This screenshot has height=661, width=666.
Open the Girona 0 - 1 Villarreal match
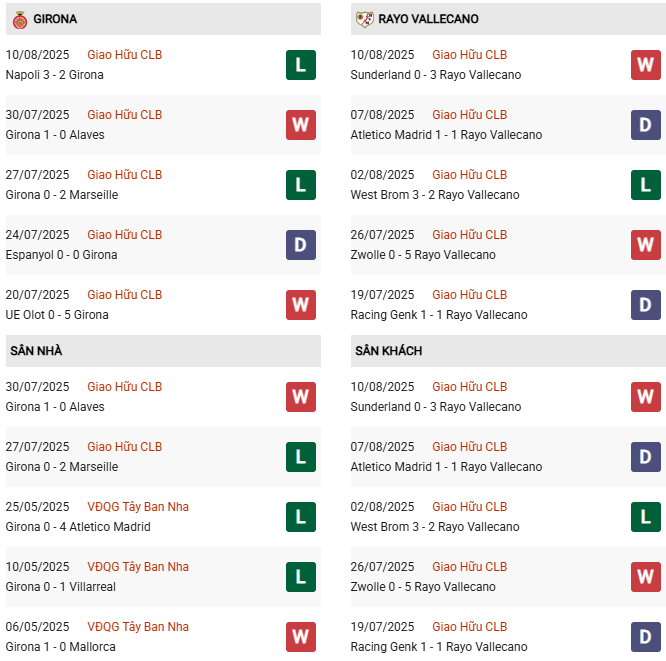pyautogui.click(x=61, y=587)
